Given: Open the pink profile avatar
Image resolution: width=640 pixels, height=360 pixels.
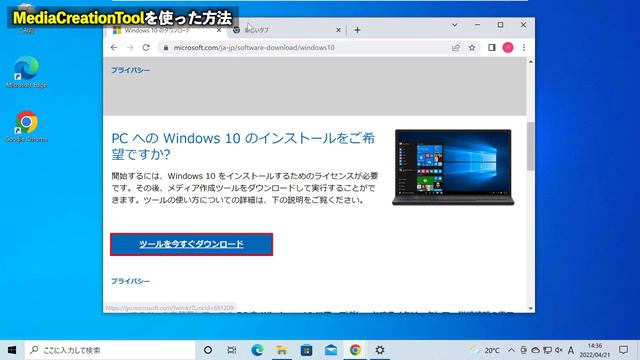Looking at the screenshot, I should pos(508,48).
